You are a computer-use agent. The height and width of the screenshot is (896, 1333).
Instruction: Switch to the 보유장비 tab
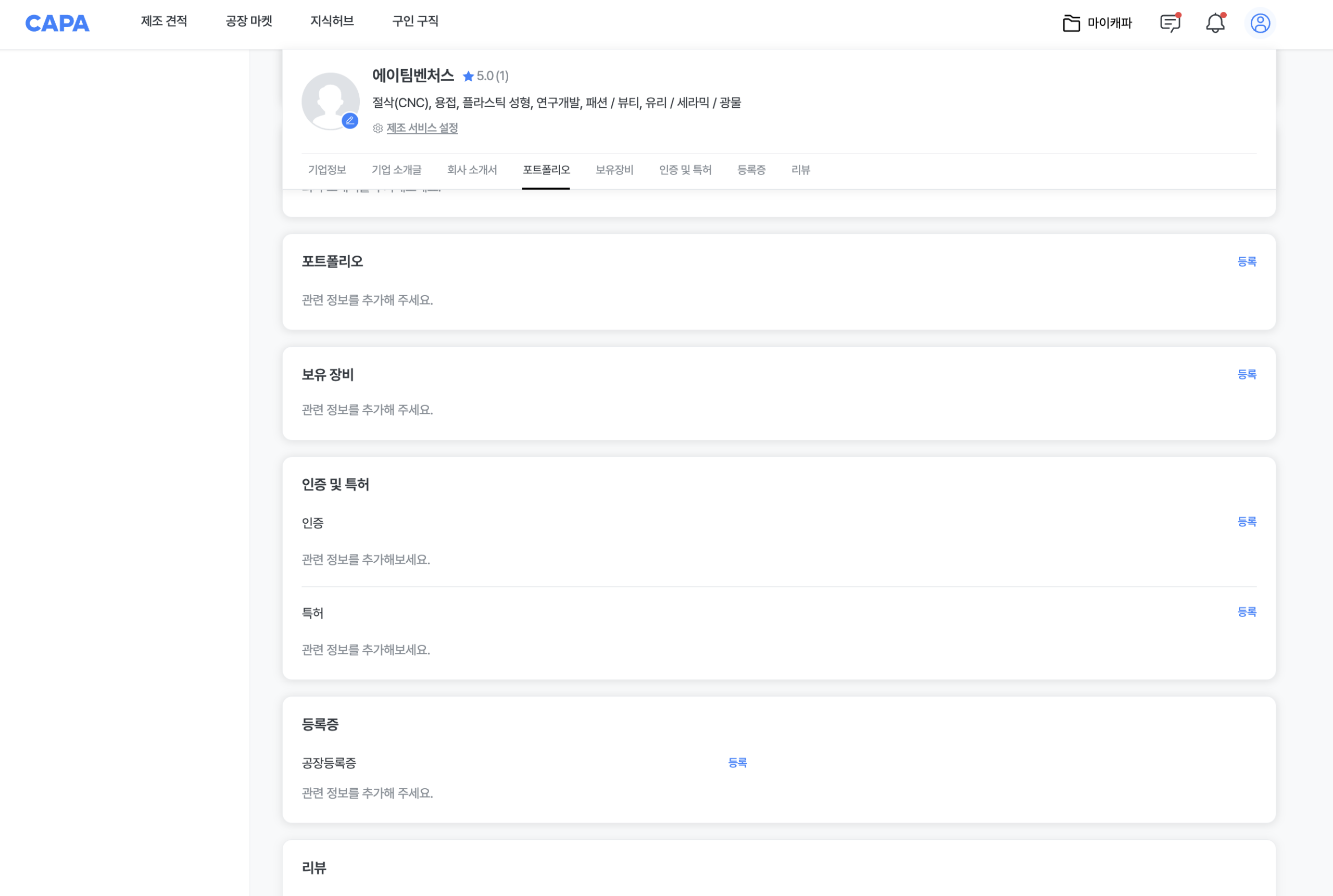(614, 170)
